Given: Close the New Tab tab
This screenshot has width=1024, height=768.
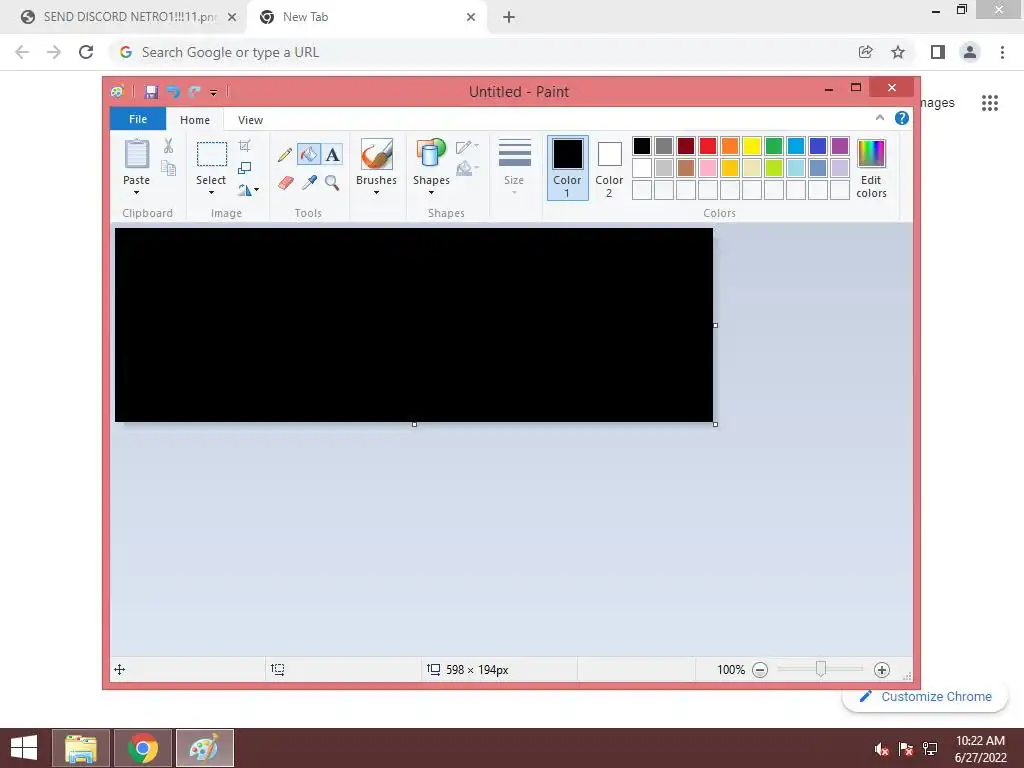Looking at the screenshot, I should pos(471,18).
